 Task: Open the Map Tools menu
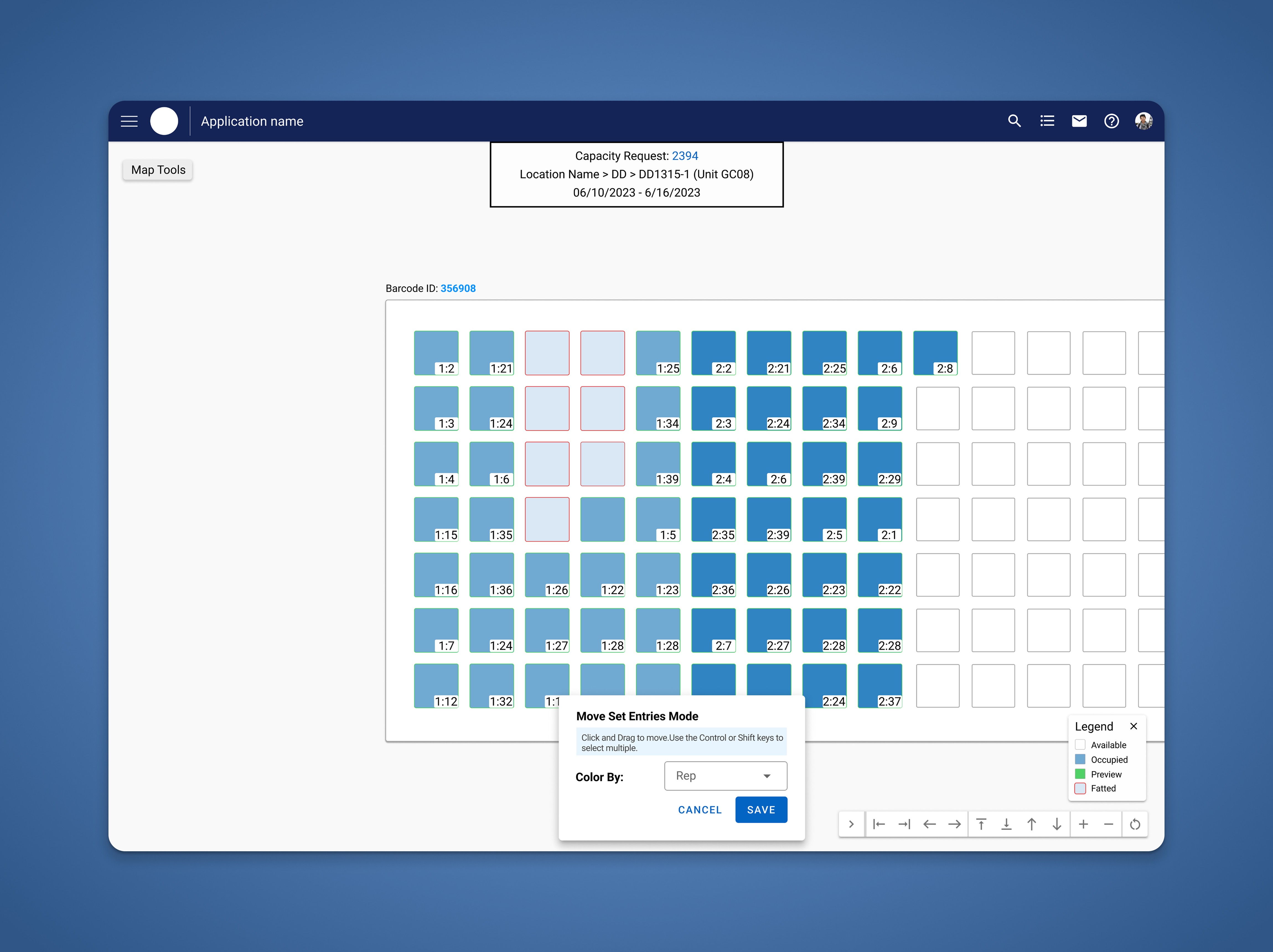coord(158,170)
